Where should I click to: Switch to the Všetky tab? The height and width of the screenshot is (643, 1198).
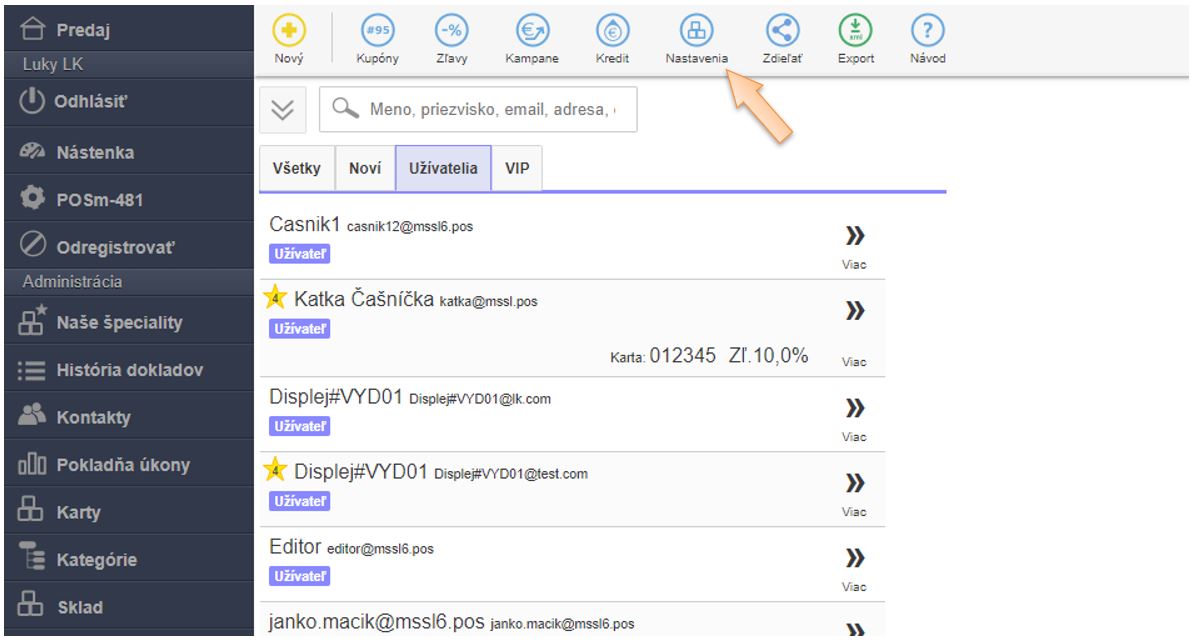[x=296, y=168]
